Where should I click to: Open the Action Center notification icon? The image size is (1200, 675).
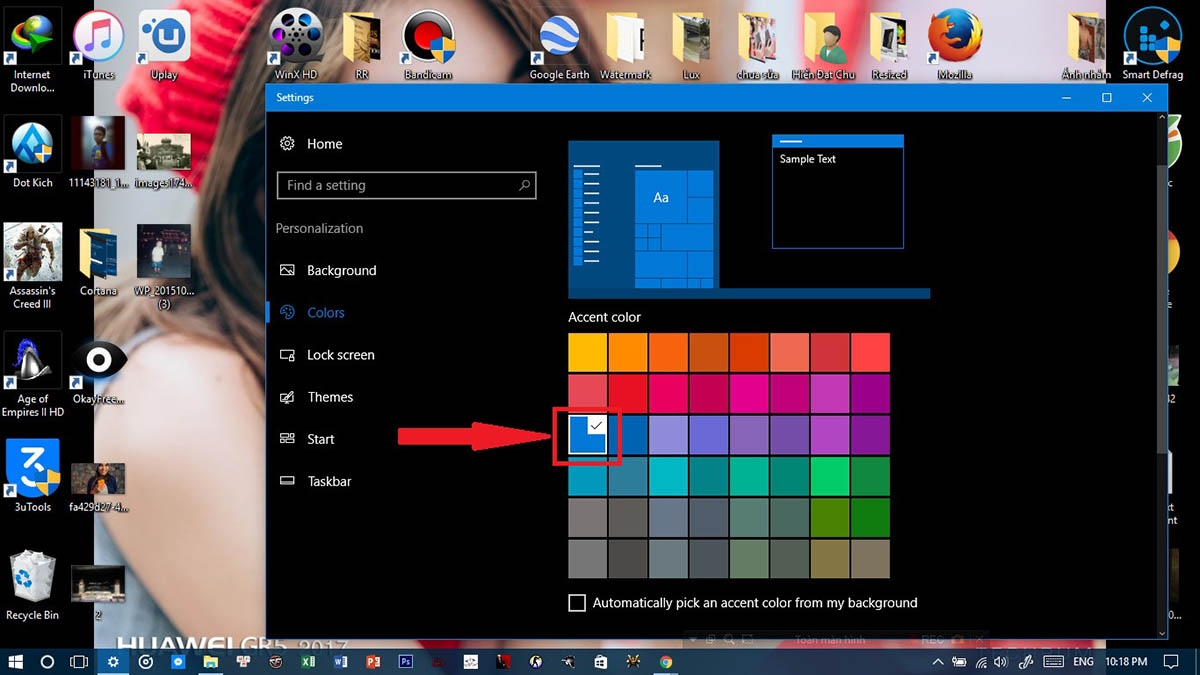pyautogui.click(x=1172, y=662)
